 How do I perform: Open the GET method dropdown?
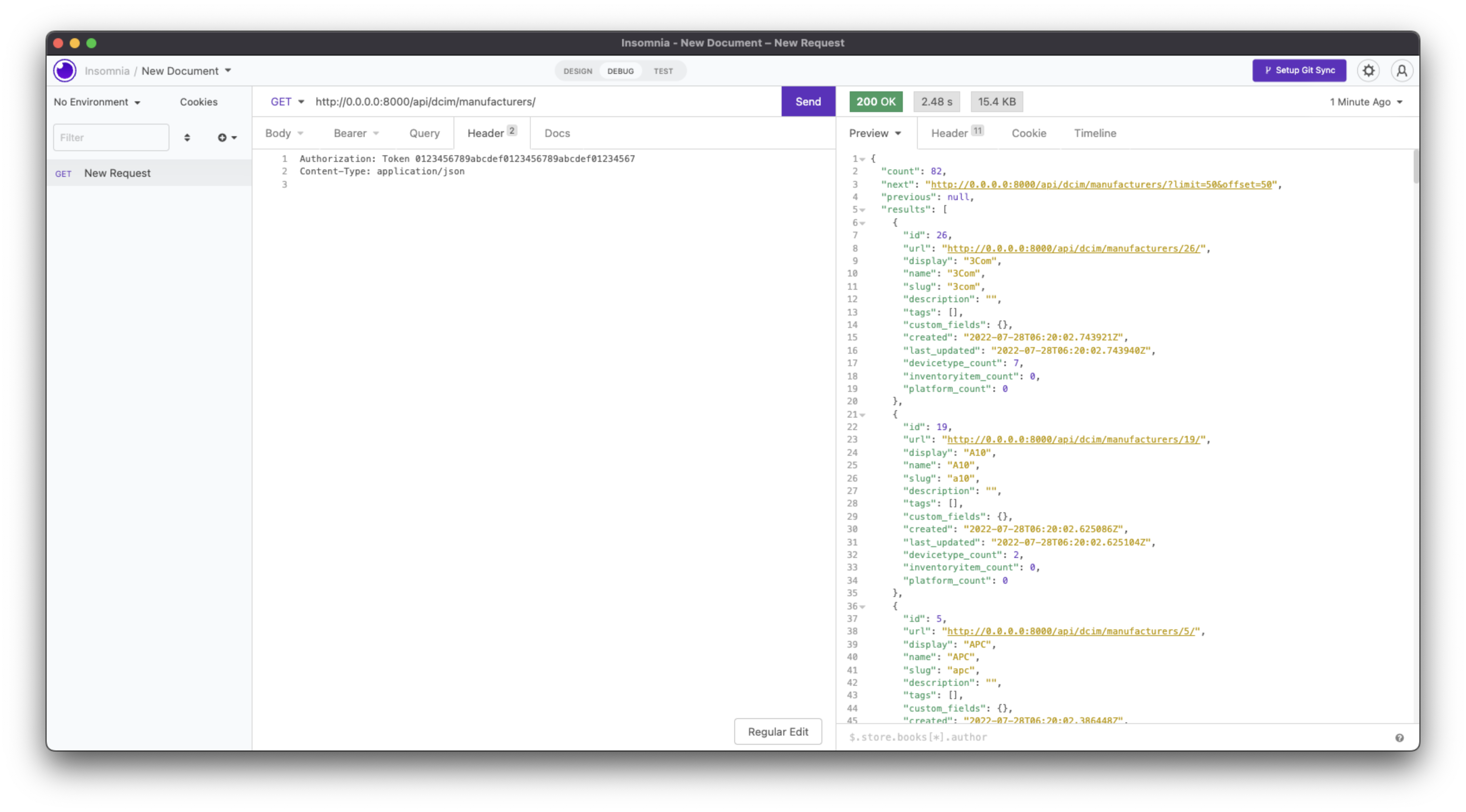click(287, 102)
